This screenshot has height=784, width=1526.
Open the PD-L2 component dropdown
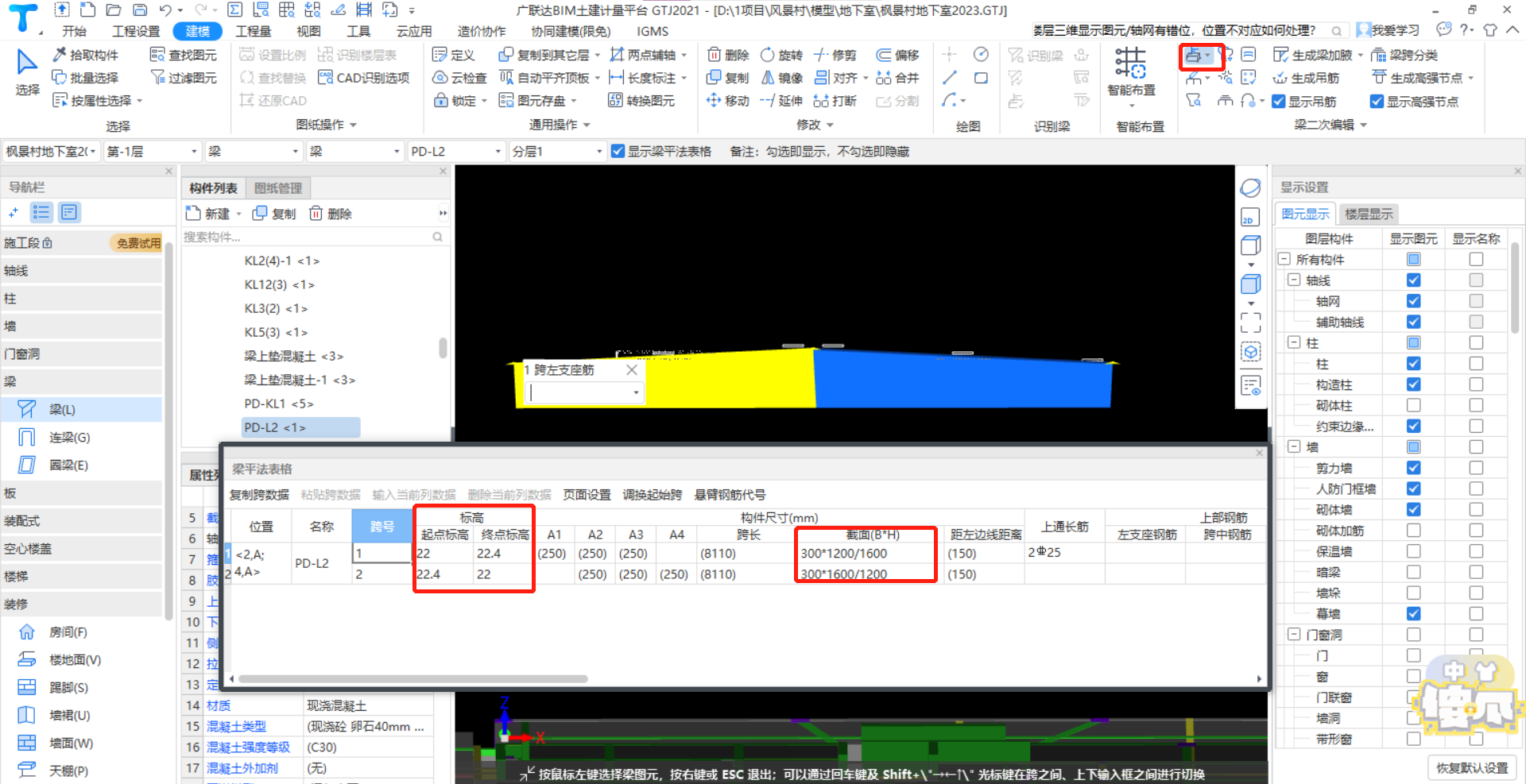tap(456, 151)
